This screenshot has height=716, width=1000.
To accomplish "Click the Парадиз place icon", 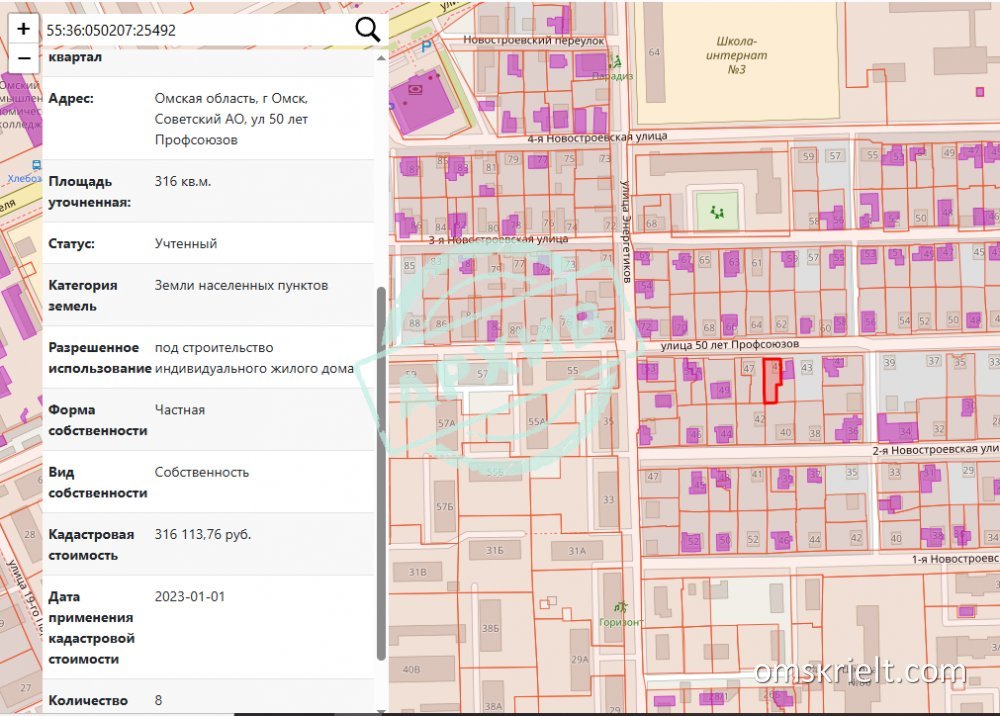I will tap(615, 62).
